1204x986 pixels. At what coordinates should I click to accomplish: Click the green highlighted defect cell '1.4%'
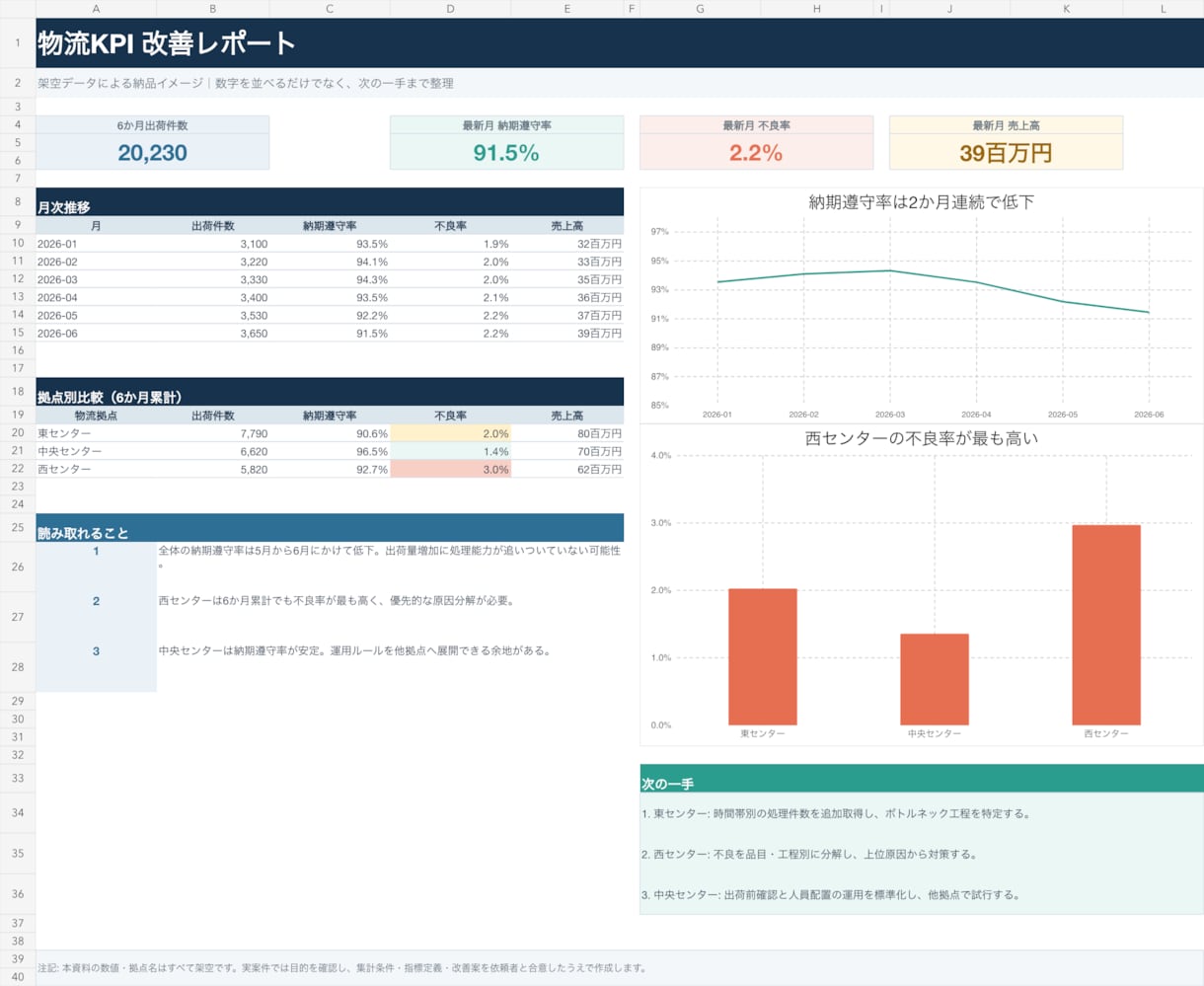(x=450, y=451)
